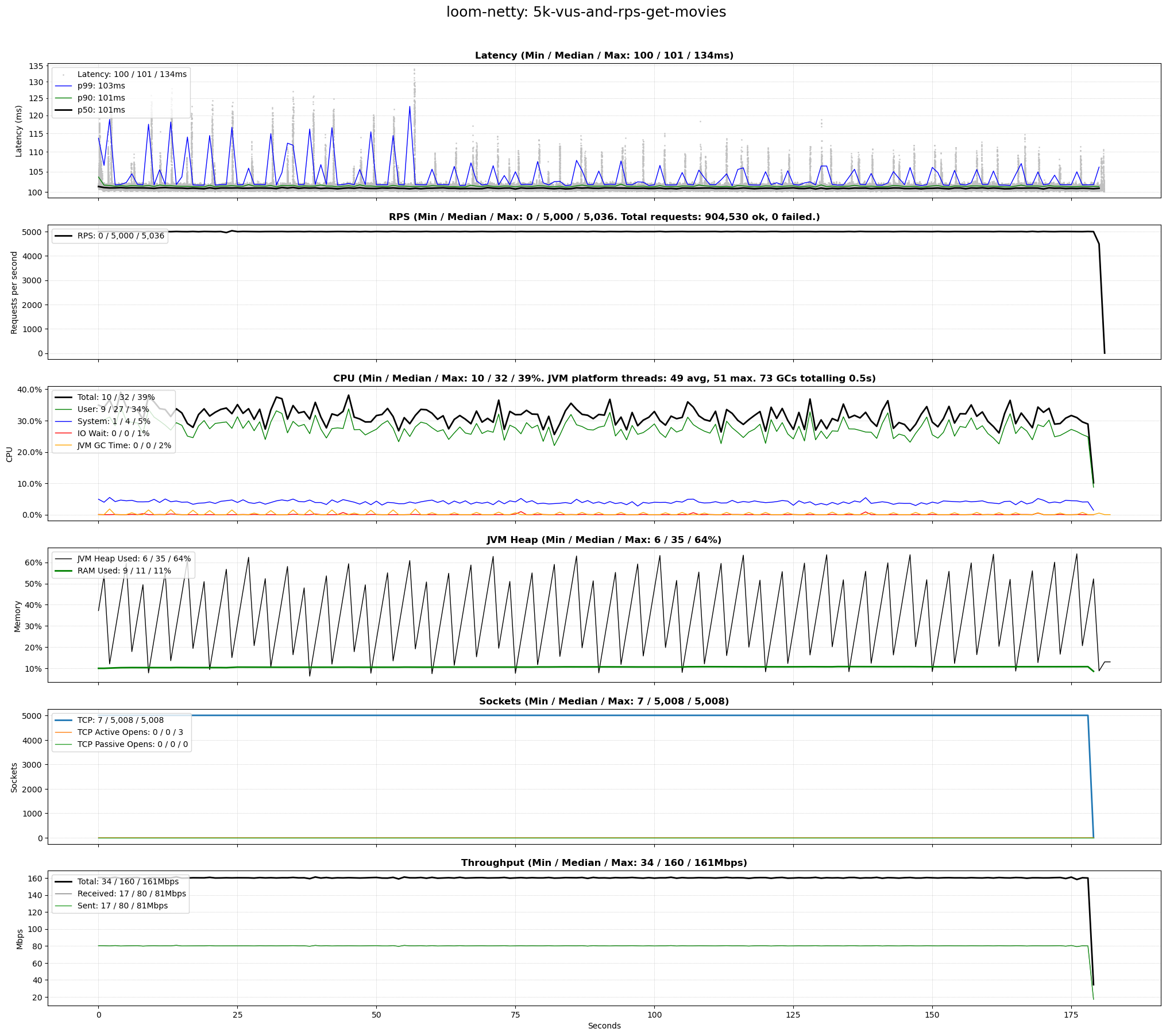This screenshot has height=1036, width=1166.
Task: Click the p99: 103ms legend entry
Action: pyautogui.click(x=101, y=86)
